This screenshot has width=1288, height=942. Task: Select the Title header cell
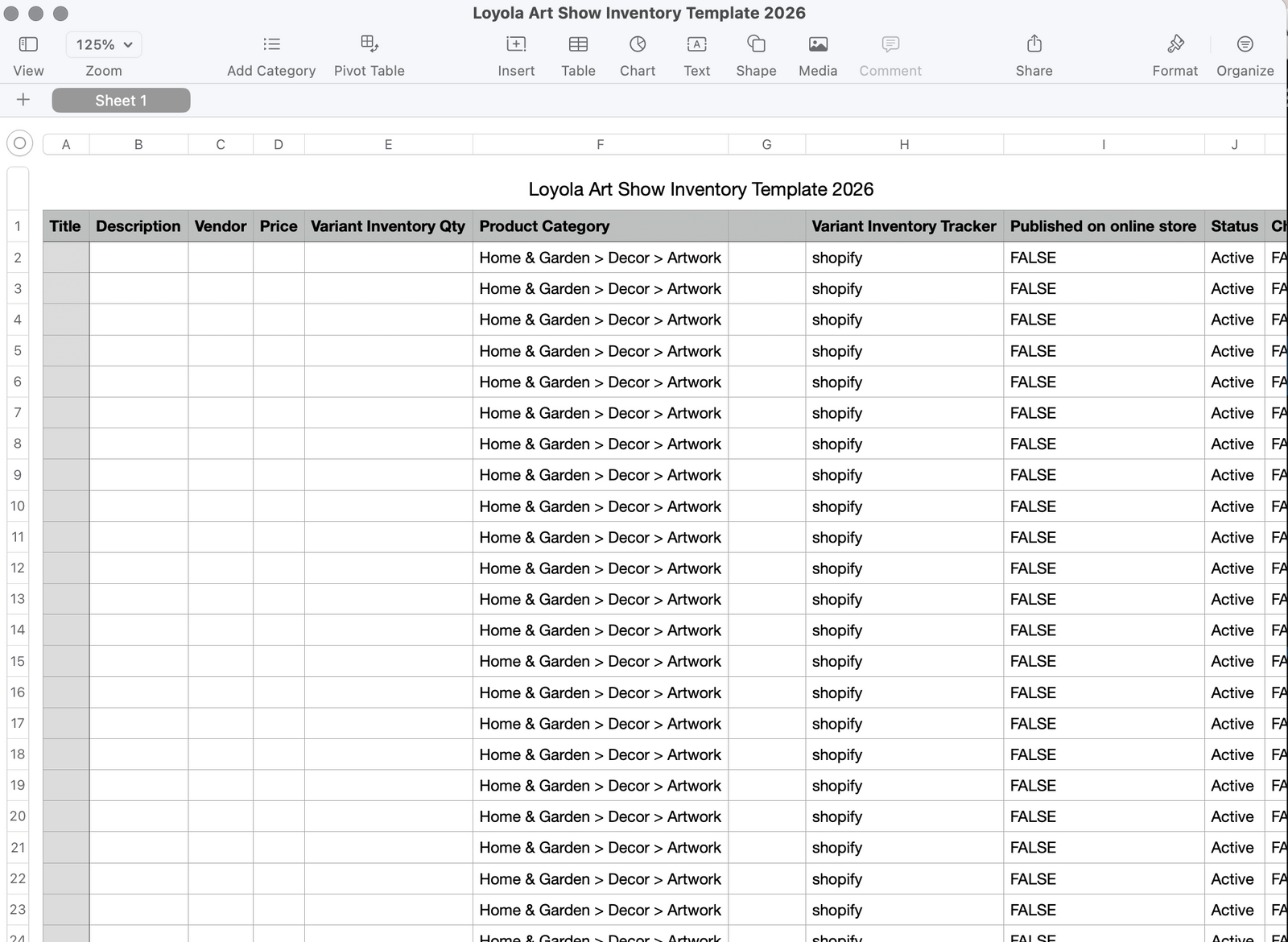(66, 226)
